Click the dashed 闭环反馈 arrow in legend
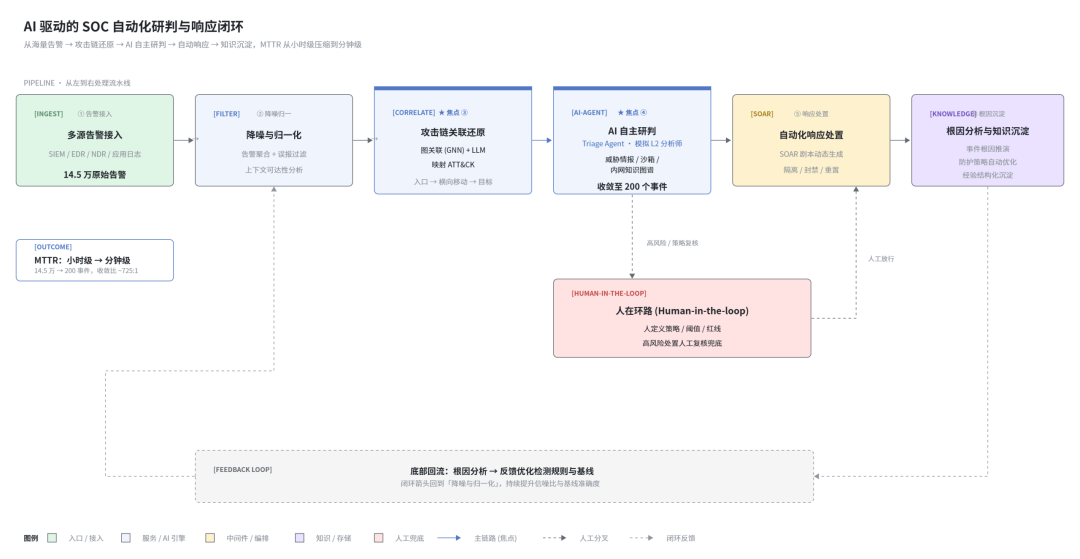 (641, 538)
